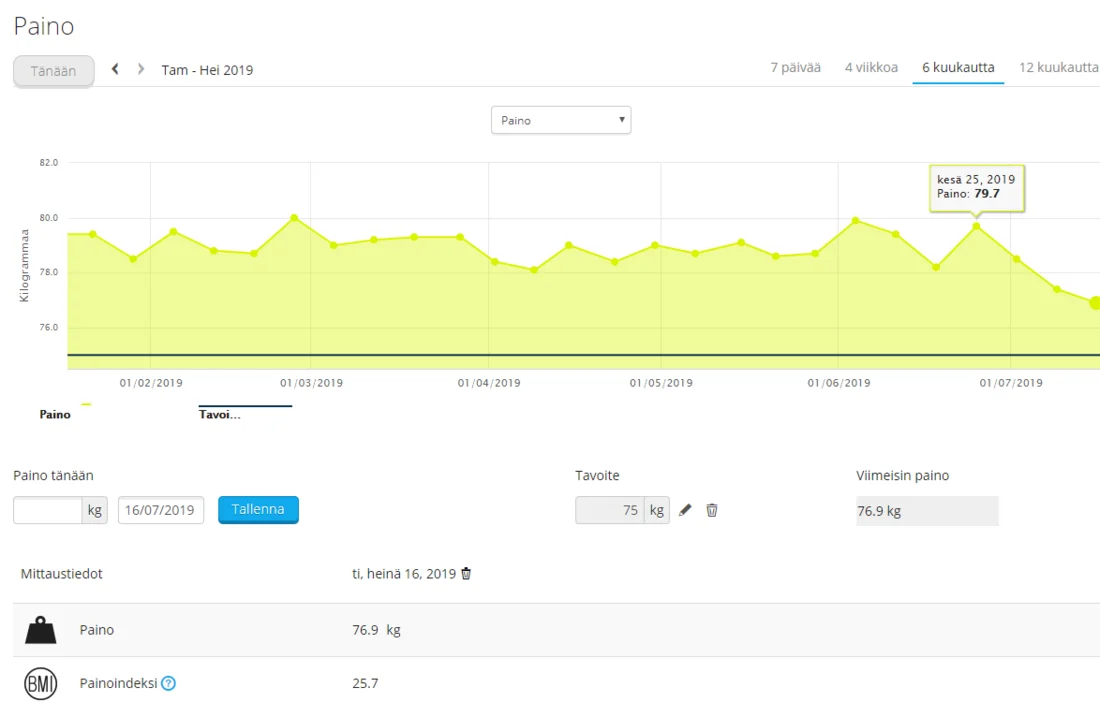Save weight with Tallenna button
Viewport: 1100px width, 717px height.
258,509
